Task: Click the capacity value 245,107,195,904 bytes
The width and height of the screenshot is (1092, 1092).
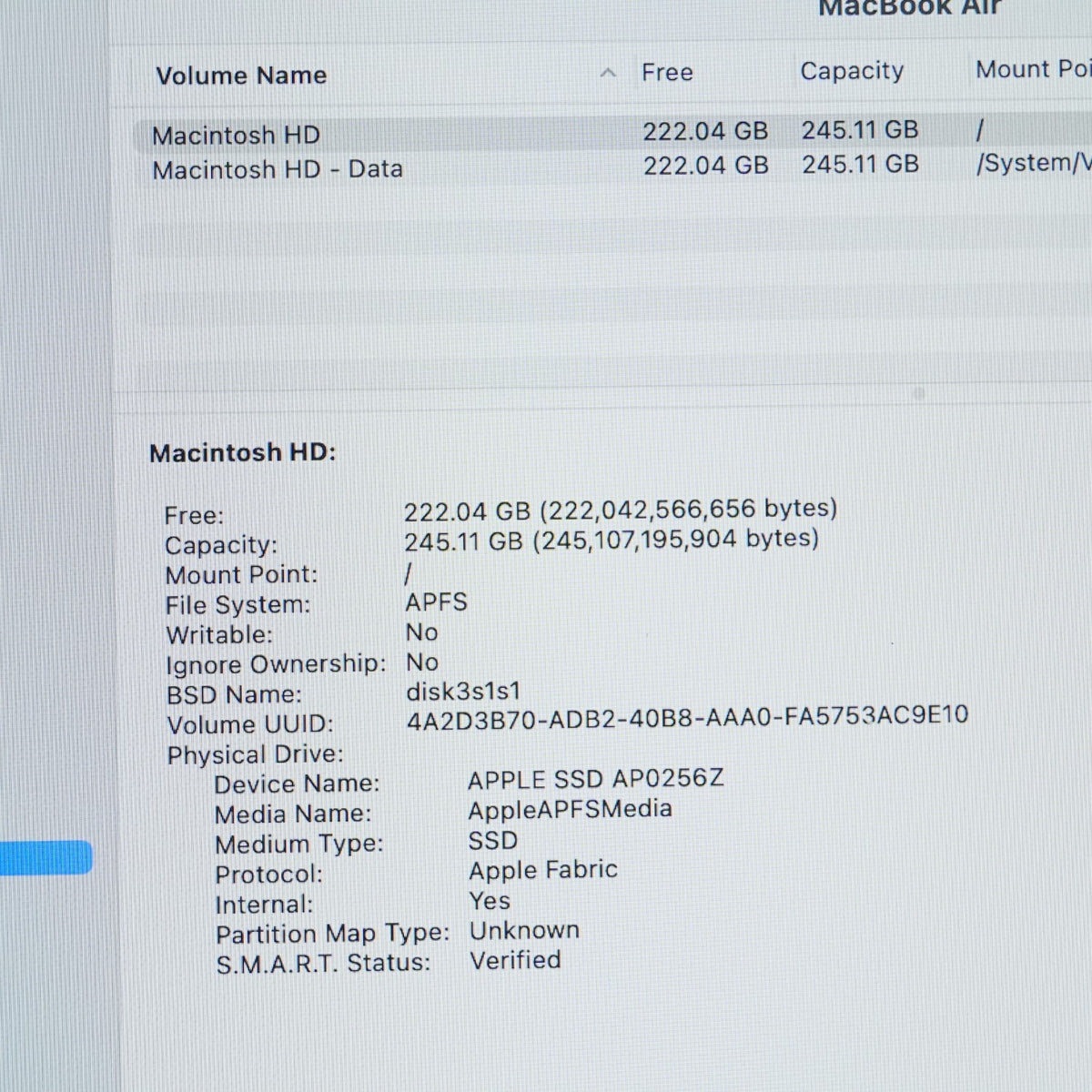Action: coord(676,540)
